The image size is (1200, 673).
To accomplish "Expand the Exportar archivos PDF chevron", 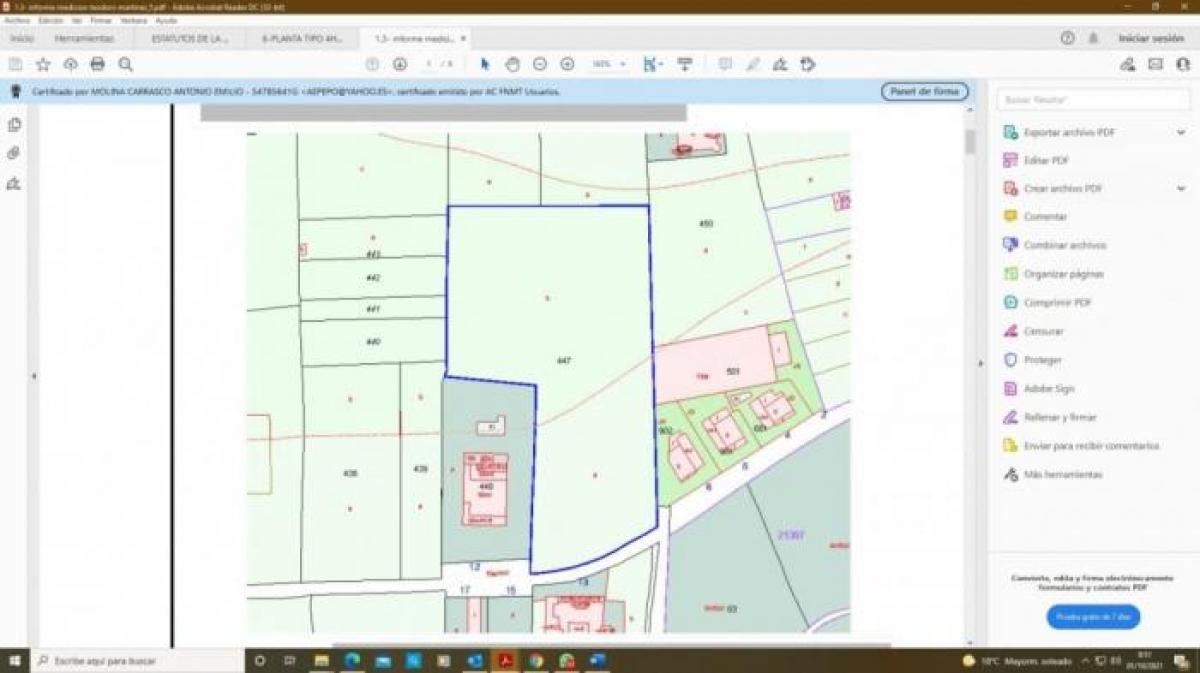I will point(1183,130).
